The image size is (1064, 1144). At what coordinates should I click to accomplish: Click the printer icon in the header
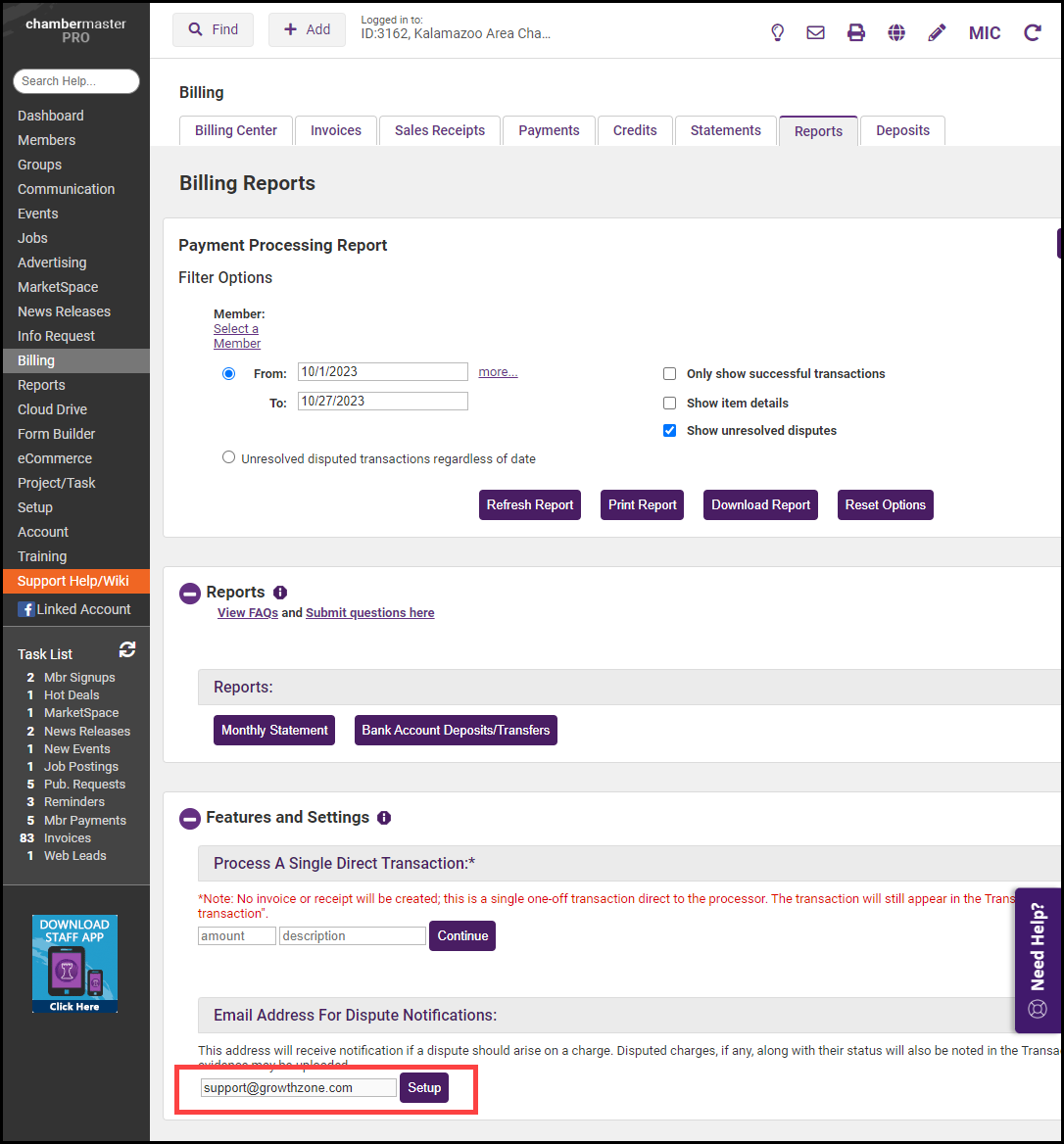(856, 33)
